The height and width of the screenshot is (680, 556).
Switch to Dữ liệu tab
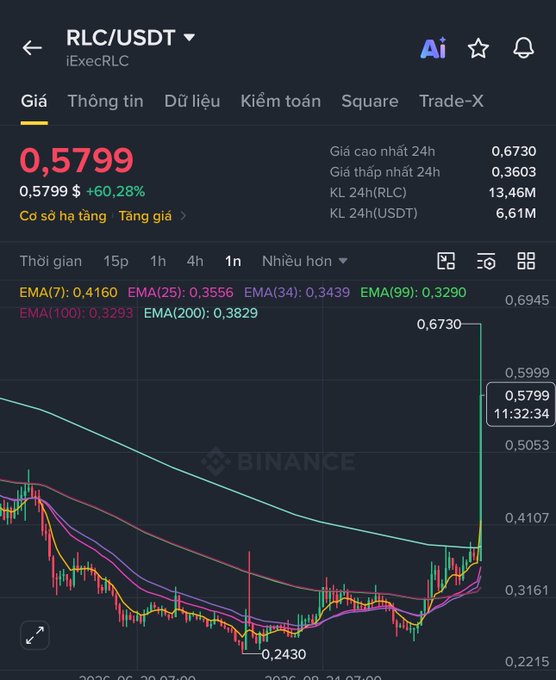[x=192, y=101]
